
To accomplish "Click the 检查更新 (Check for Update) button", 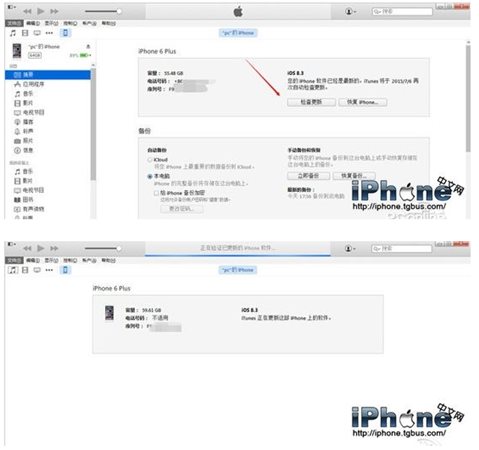I will click(311, 102).
